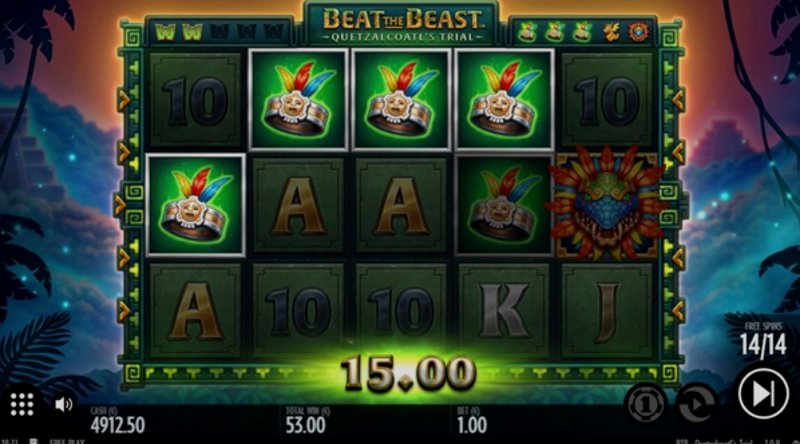Open the game menu grid icon

click(22, 405)
